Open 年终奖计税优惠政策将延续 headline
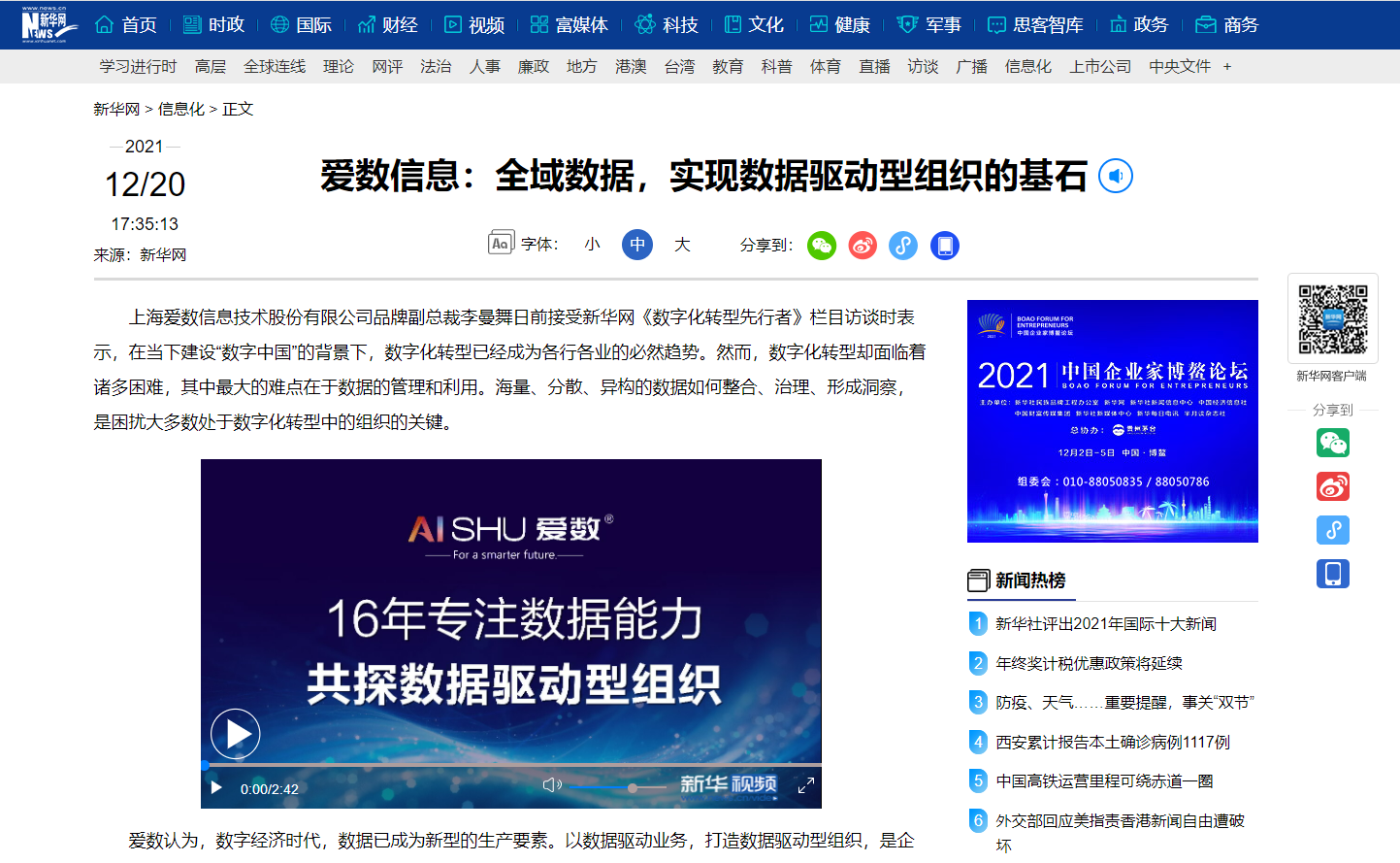This screenshot has width=1400, height=863. (1089, 664)
